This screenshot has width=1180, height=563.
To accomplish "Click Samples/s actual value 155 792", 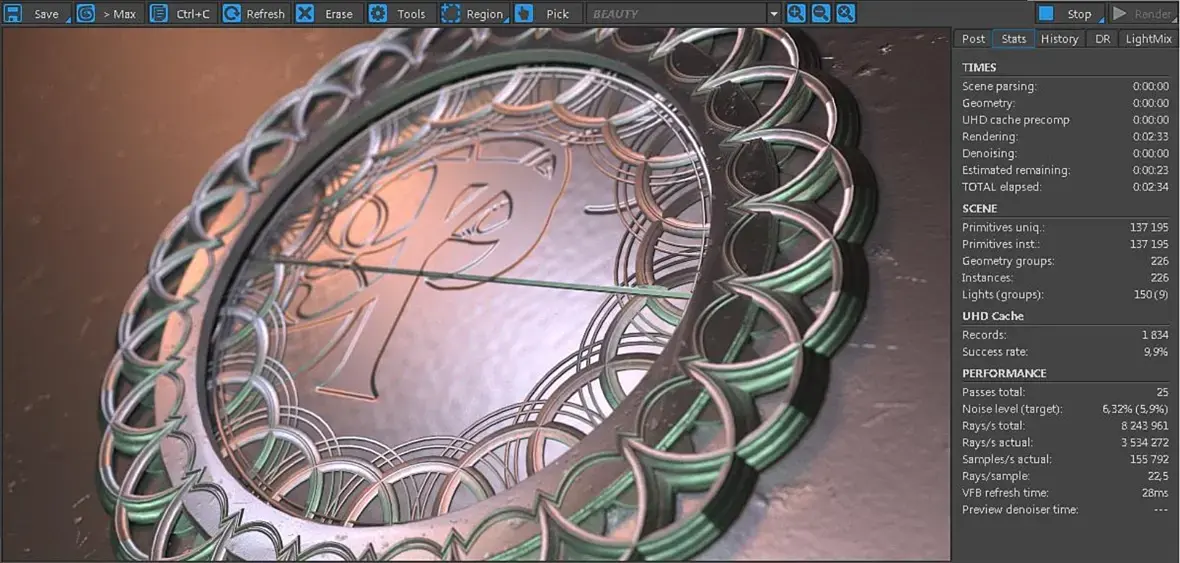I will [x=1148, y=459].
